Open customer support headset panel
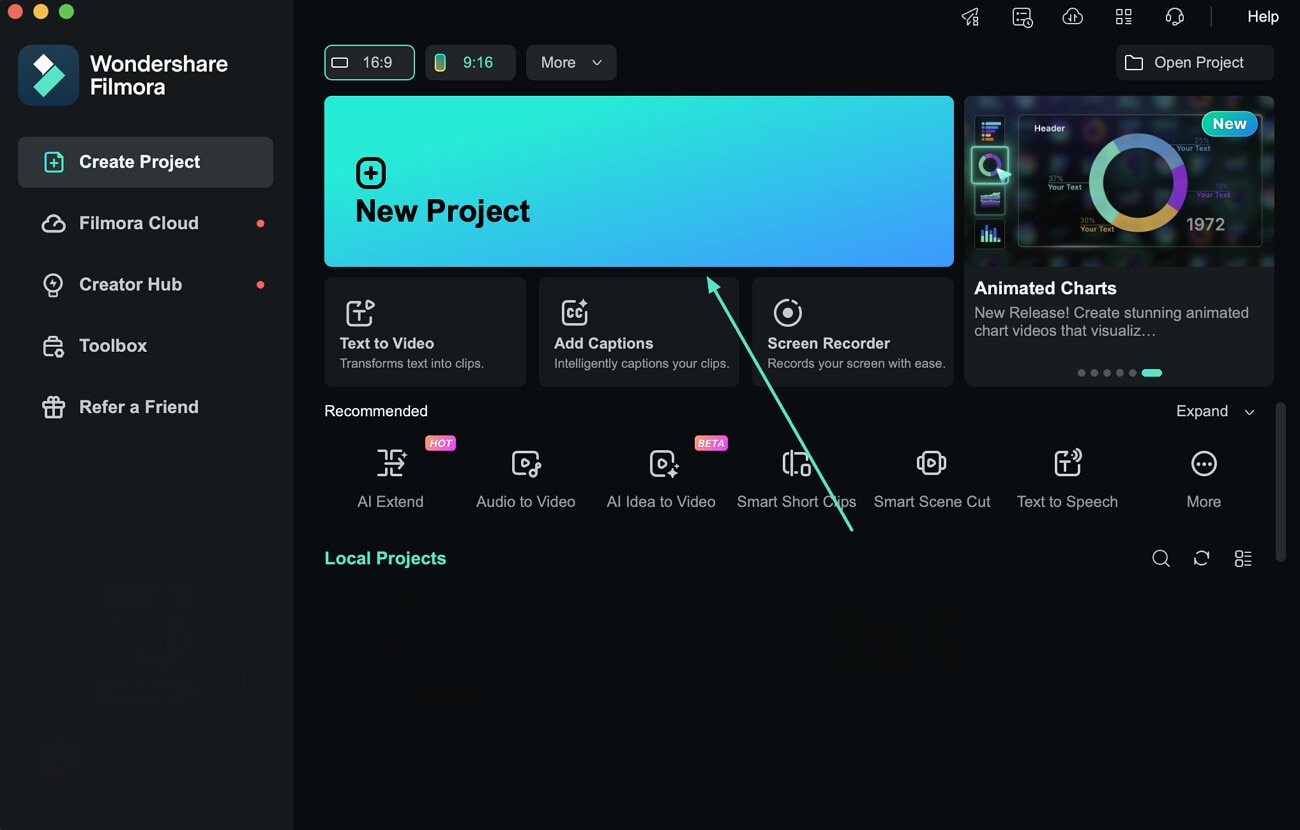 [1174, 16]
